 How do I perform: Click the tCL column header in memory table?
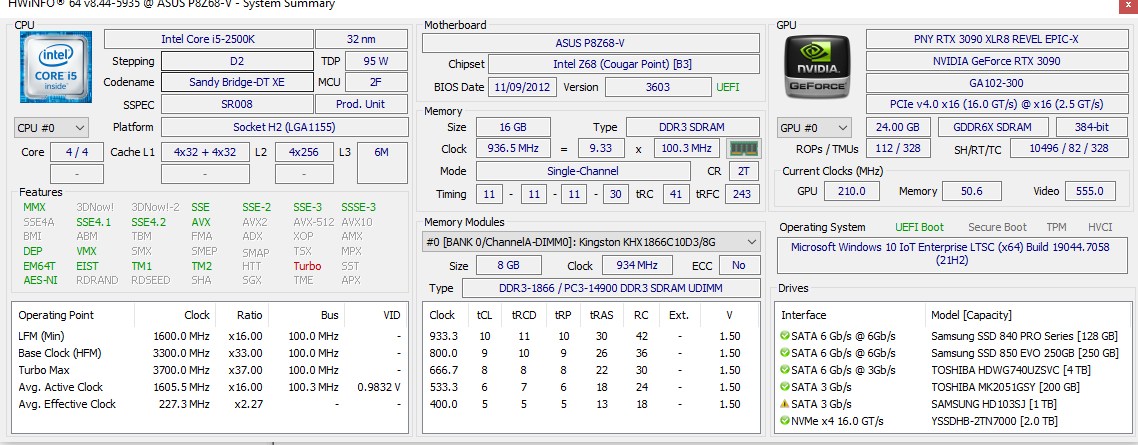[483, 315]
